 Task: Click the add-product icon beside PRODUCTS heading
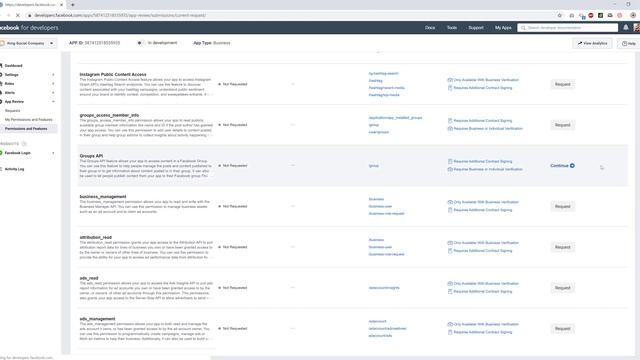tap(24, 144)
